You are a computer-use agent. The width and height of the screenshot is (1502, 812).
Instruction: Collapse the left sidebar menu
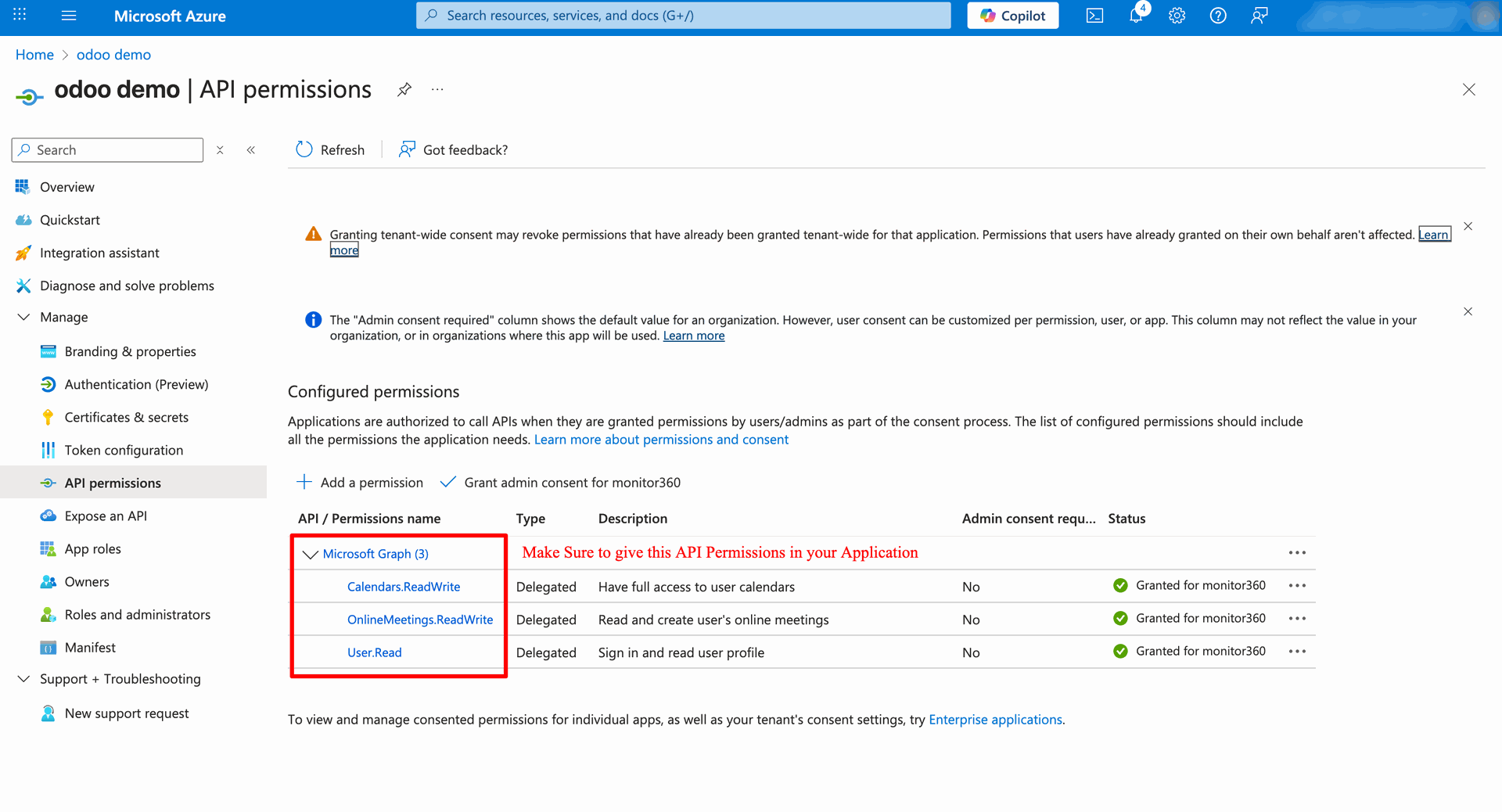click(x=251, y=150)
